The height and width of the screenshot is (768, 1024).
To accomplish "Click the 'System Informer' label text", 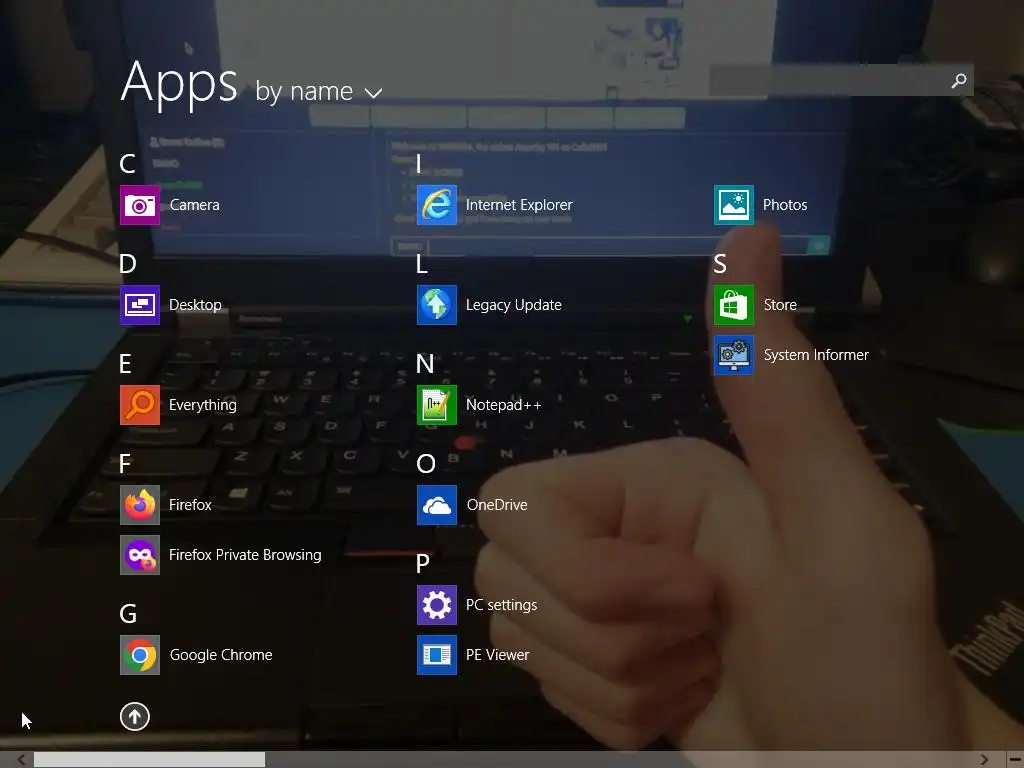I will [x=816, y=355].
